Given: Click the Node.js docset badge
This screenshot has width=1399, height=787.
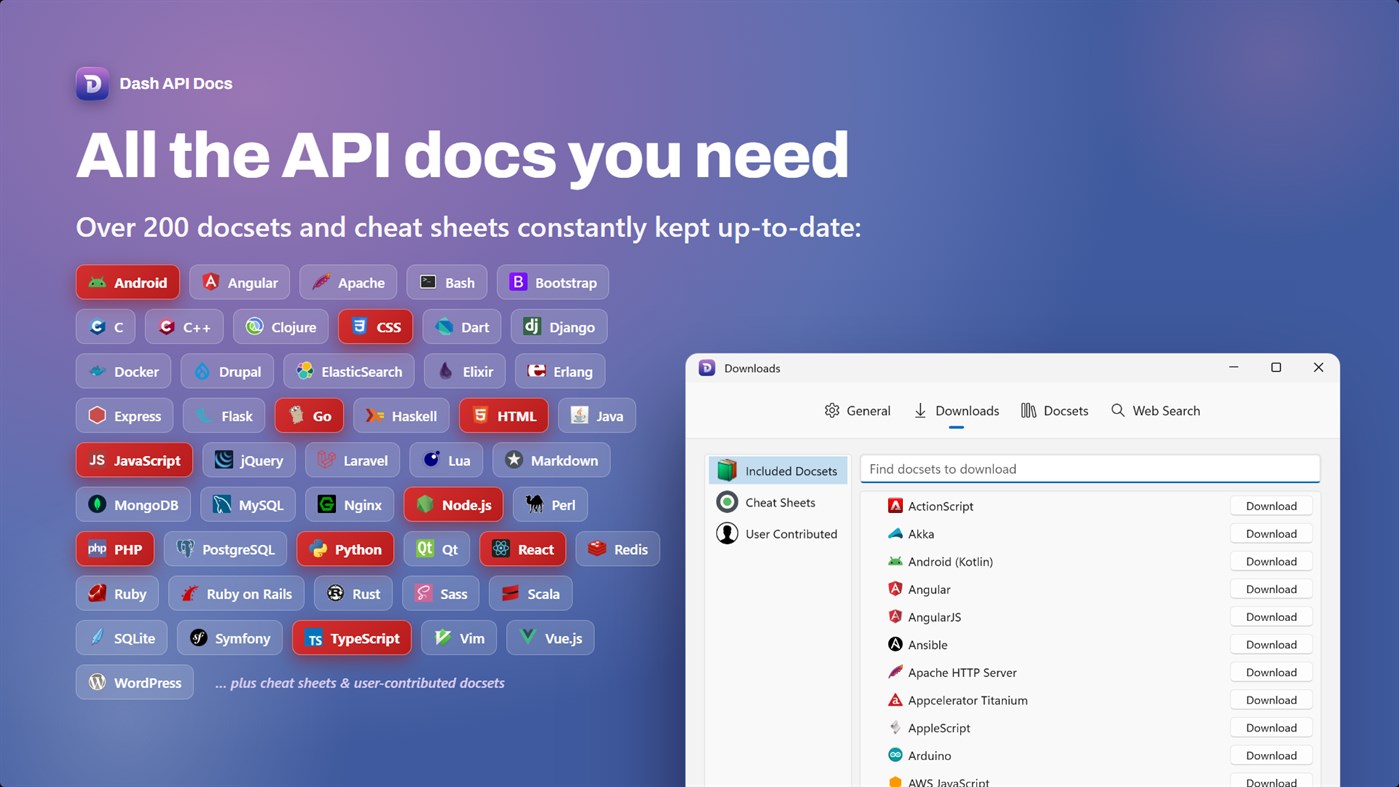Looking at the screenshot, I should click(454, 505).
